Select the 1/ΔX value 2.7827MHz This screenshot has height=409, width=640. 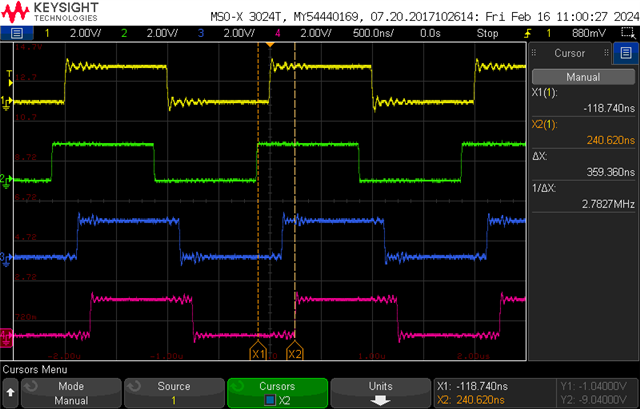click(x=608, y=204)
